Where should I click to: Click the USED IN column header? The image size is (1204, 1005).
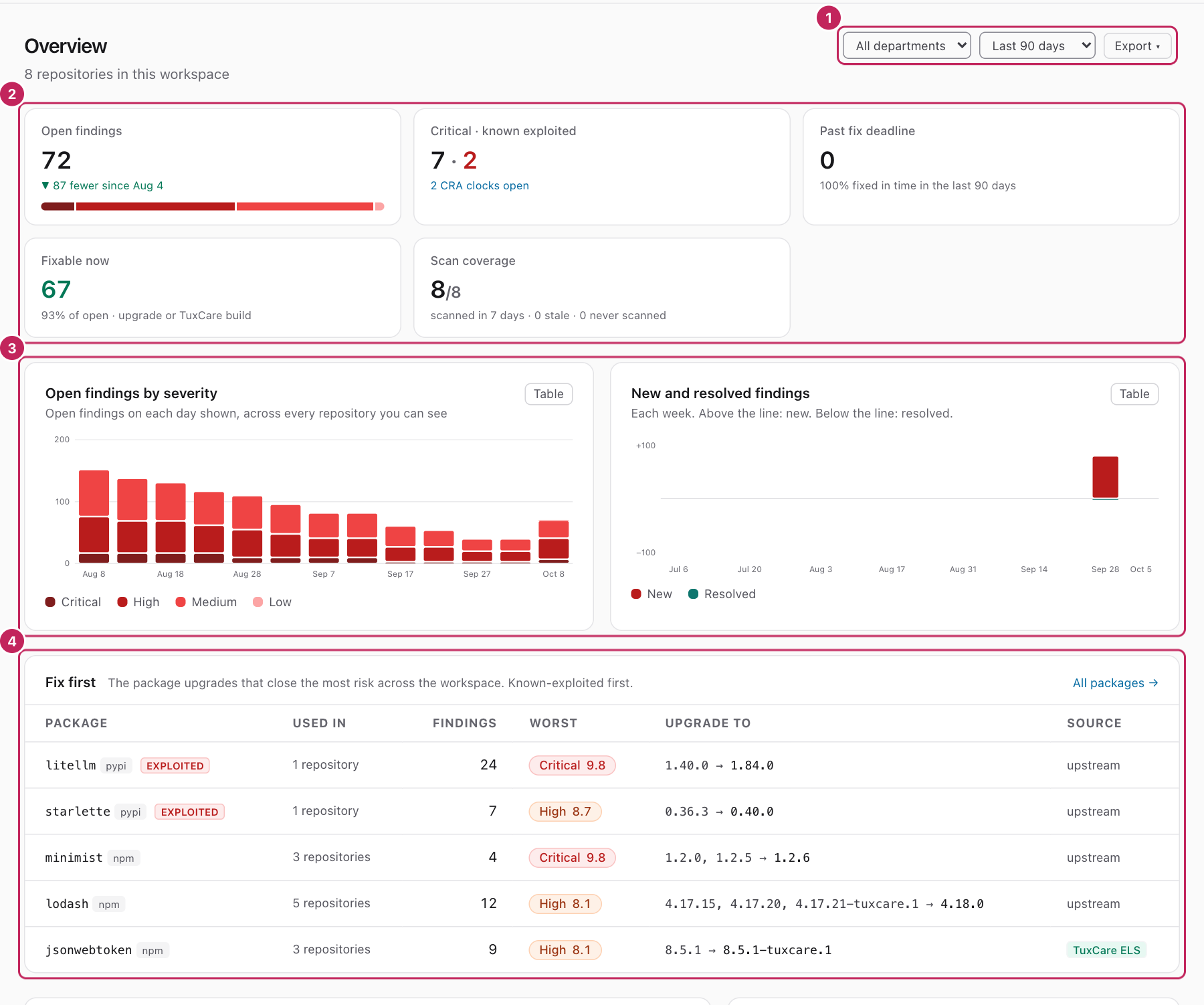(319, 723)
